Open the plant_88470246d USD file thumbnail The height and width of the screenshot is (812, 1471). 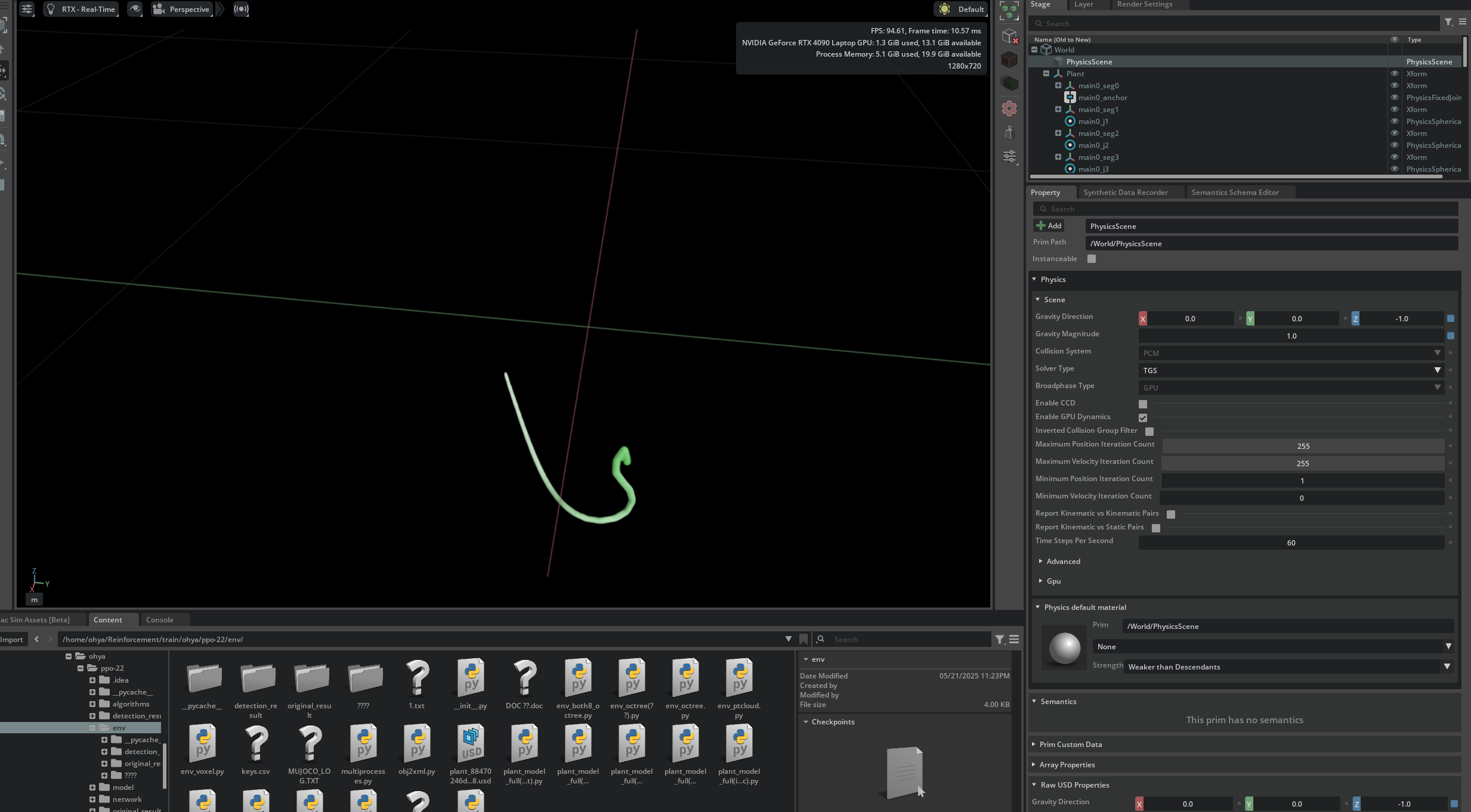[470, 744]
